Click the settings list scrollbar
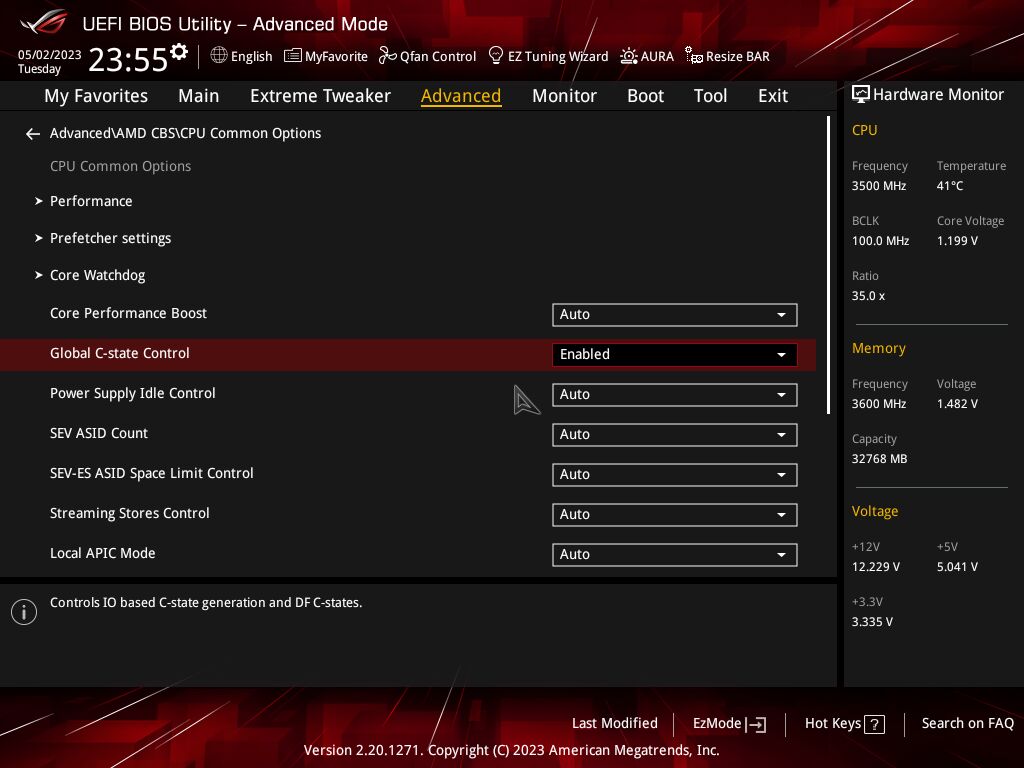Image resolution: width=1024 pixels, height=768 pixels. coord(828,264)
